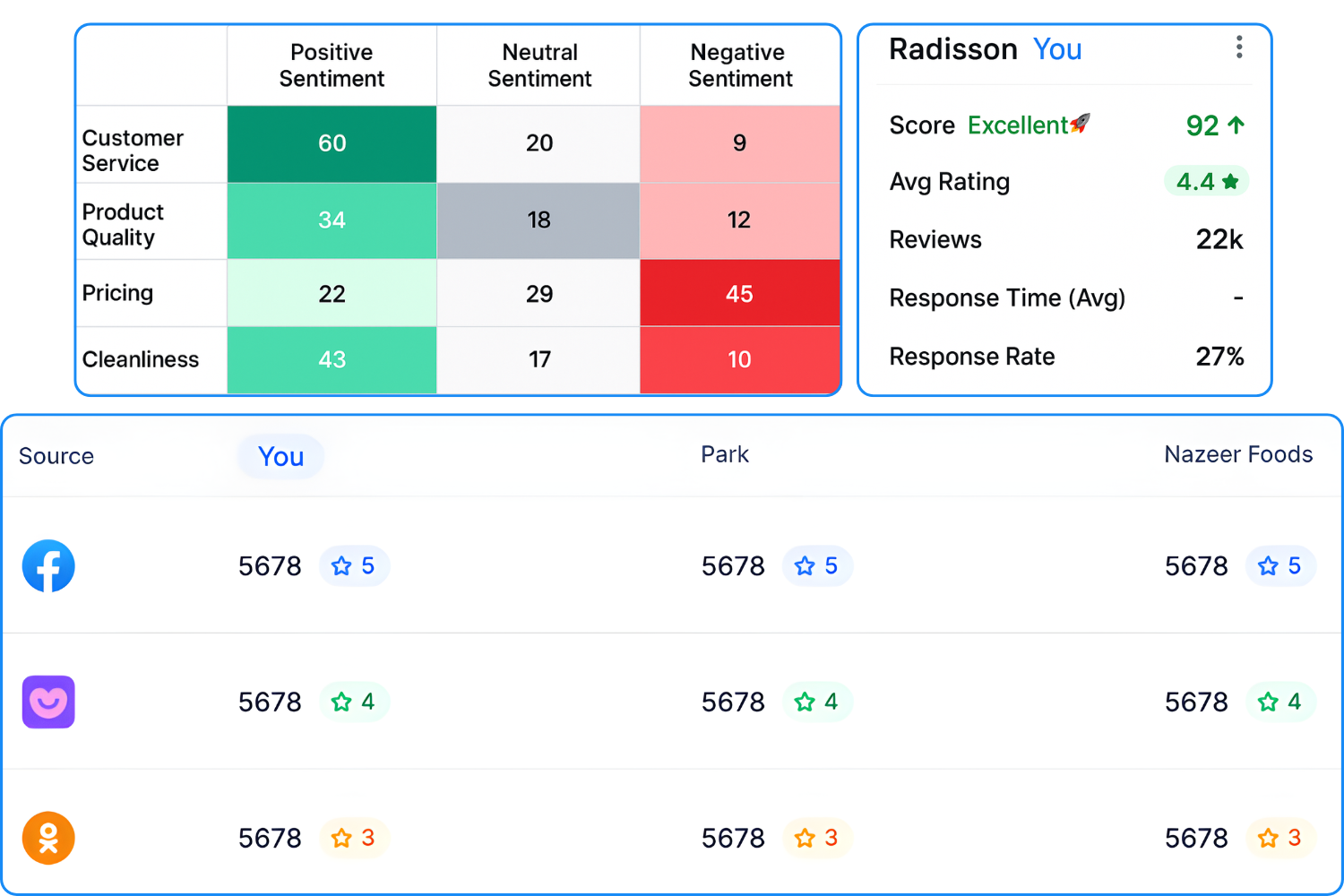Viewport: 1344px width, 896px height.
Task: Click the red Pricing negative sentiment cell 45
Action: coord(739,294)
